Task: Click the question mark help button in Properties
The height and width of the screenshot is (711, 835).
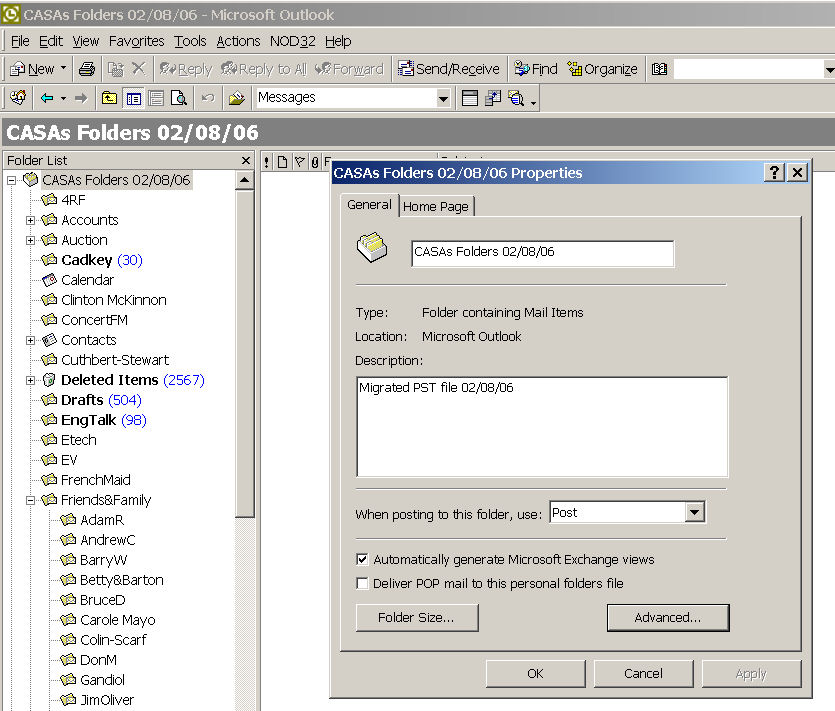Action: 774,173
